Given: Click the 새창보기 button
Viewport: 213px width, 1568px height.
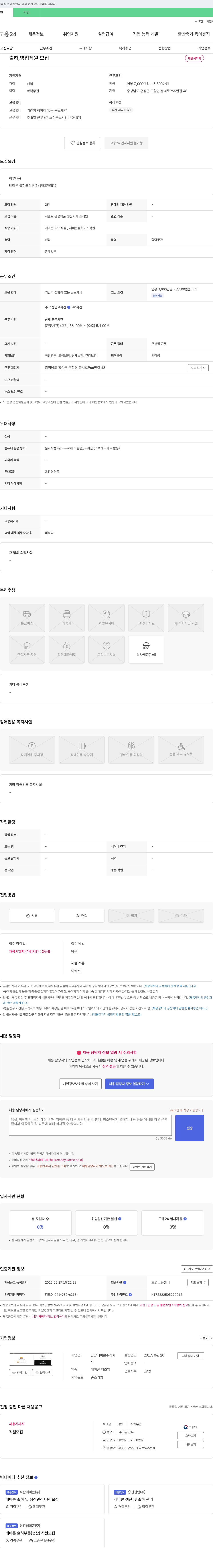Looking at the screenshot, I should tap(191, 1445).
